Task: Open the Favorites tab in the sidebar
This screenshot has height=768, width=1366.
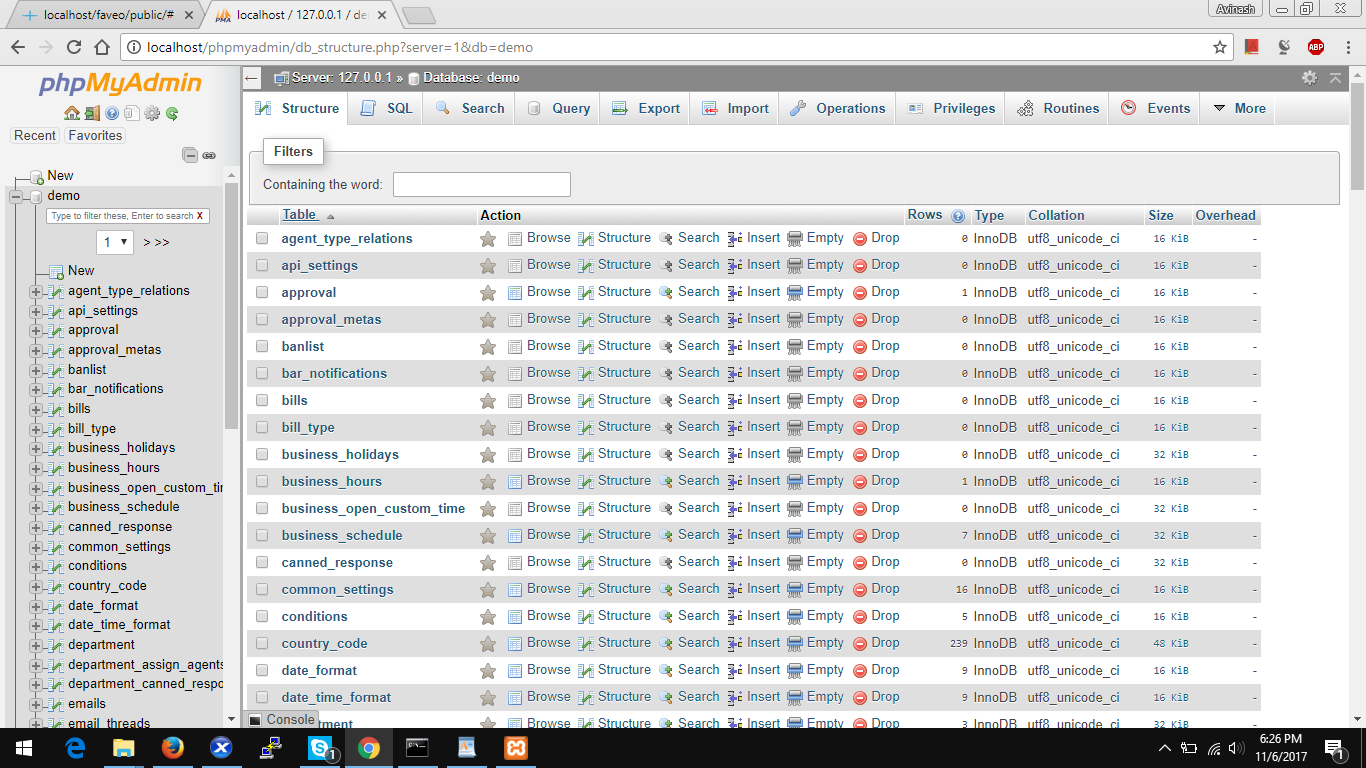Action: tap(94, 135)
